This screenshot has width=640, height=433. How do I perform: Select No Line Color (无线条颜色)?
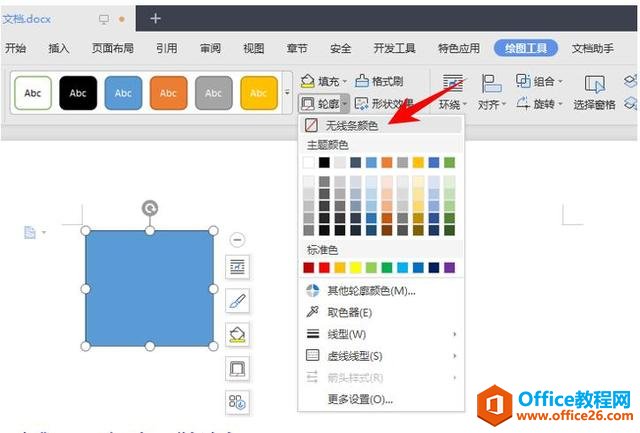coord(381,125)
